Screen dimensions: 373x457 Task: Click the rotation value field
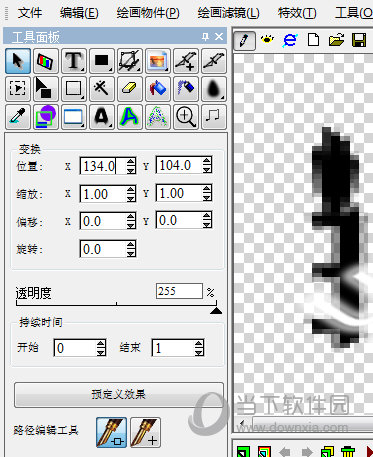[x=103, y=249]
